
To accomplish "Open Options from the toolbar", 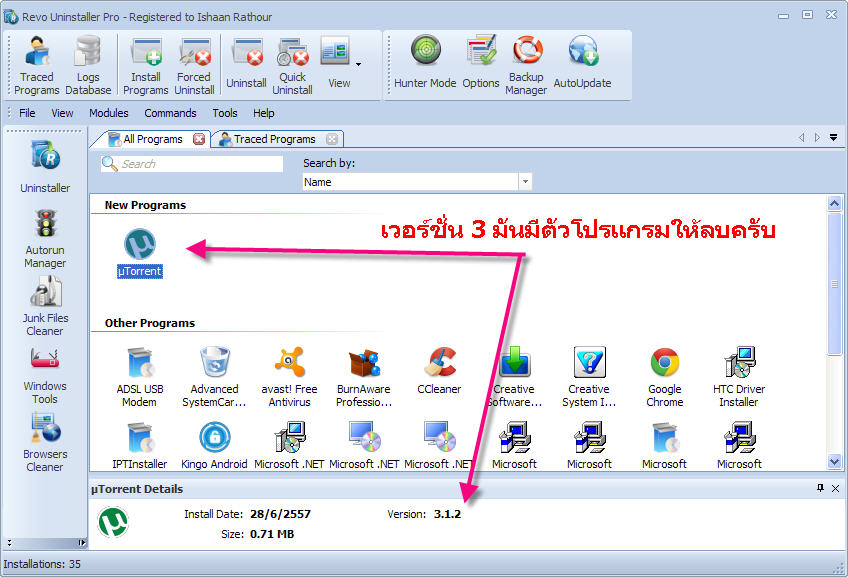I will coord(481,62).
